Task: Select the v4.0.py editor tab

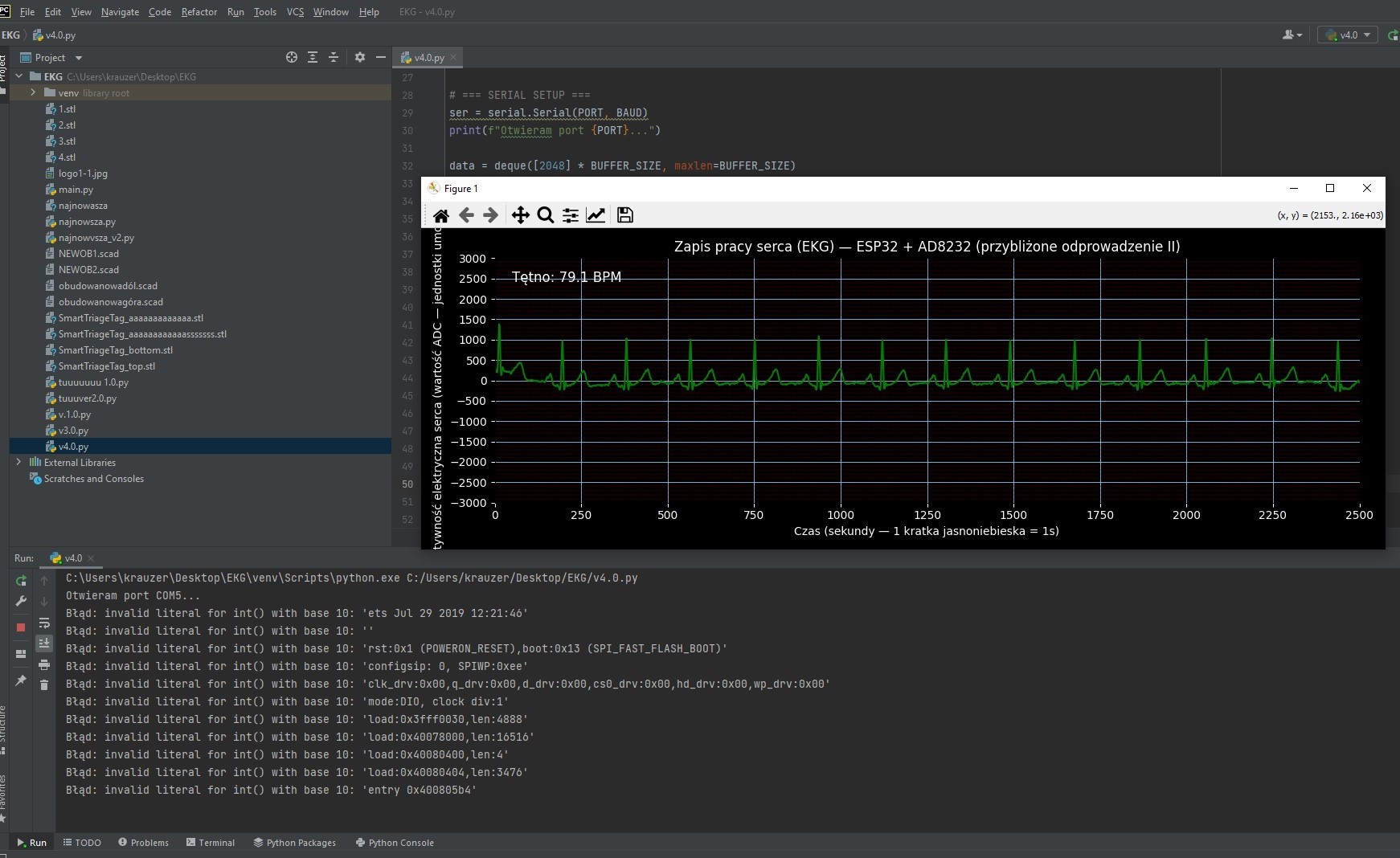Action: coord(428,57)
